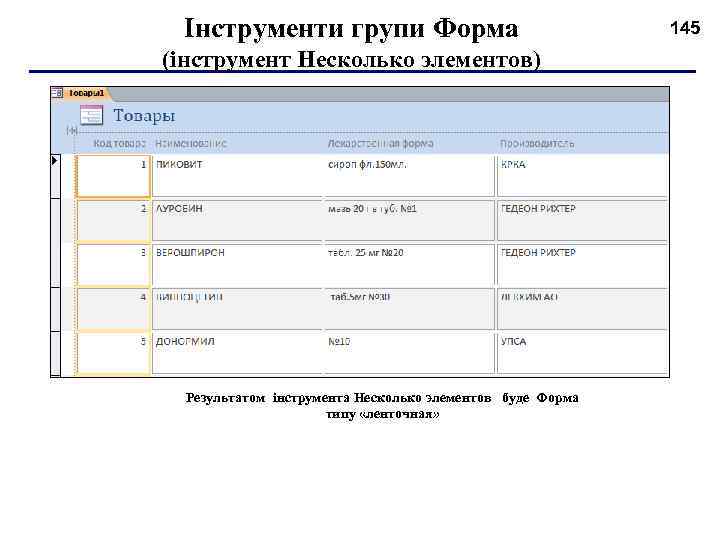Click the ЛУРСЕИН name field
The width and height of the screenshot is (720, 540).
point(238,220)
